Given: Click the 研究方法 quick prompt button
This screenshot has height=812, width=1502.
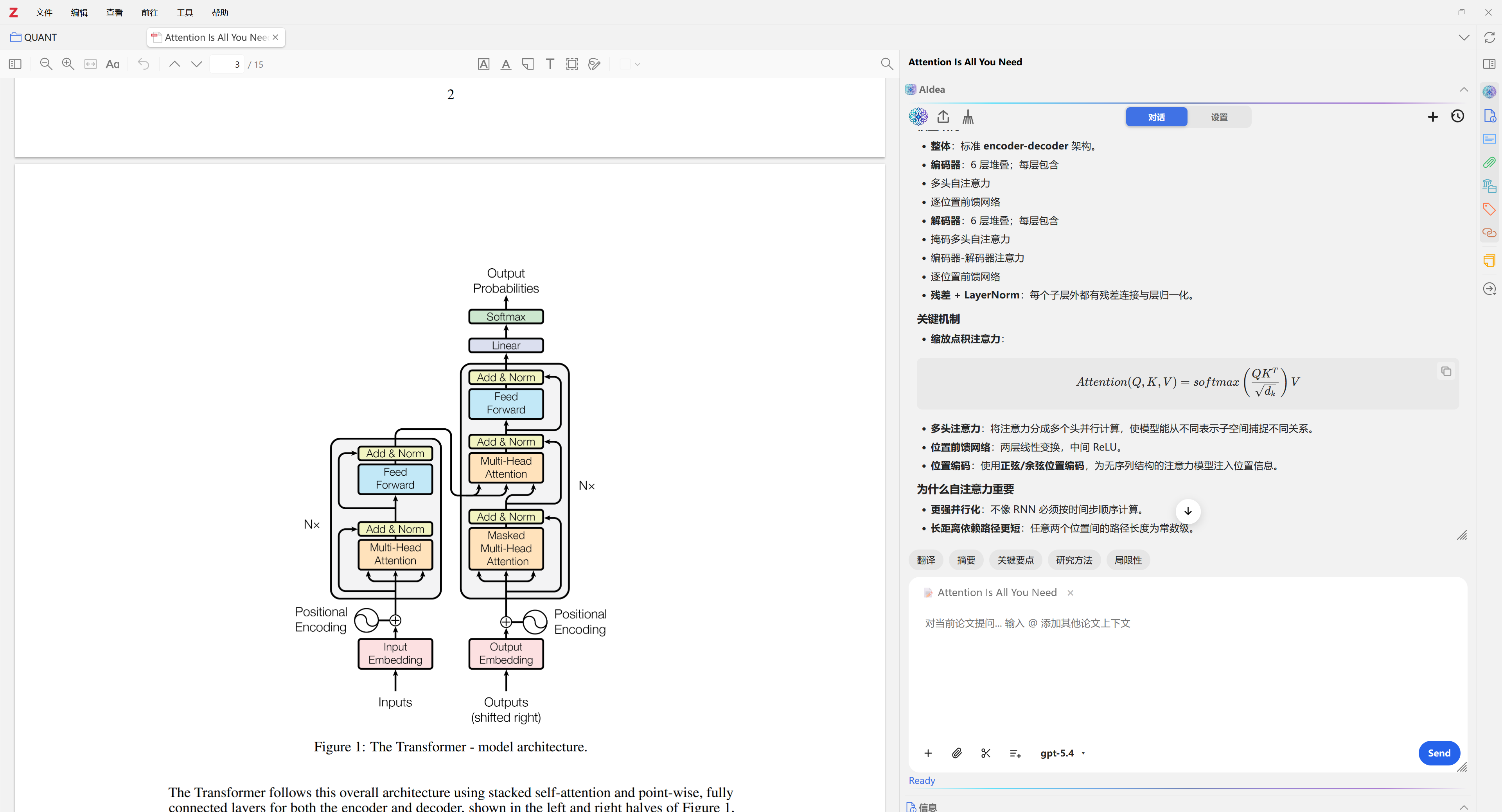Looking at the screenshot, I should click(x=1074, y=560).
